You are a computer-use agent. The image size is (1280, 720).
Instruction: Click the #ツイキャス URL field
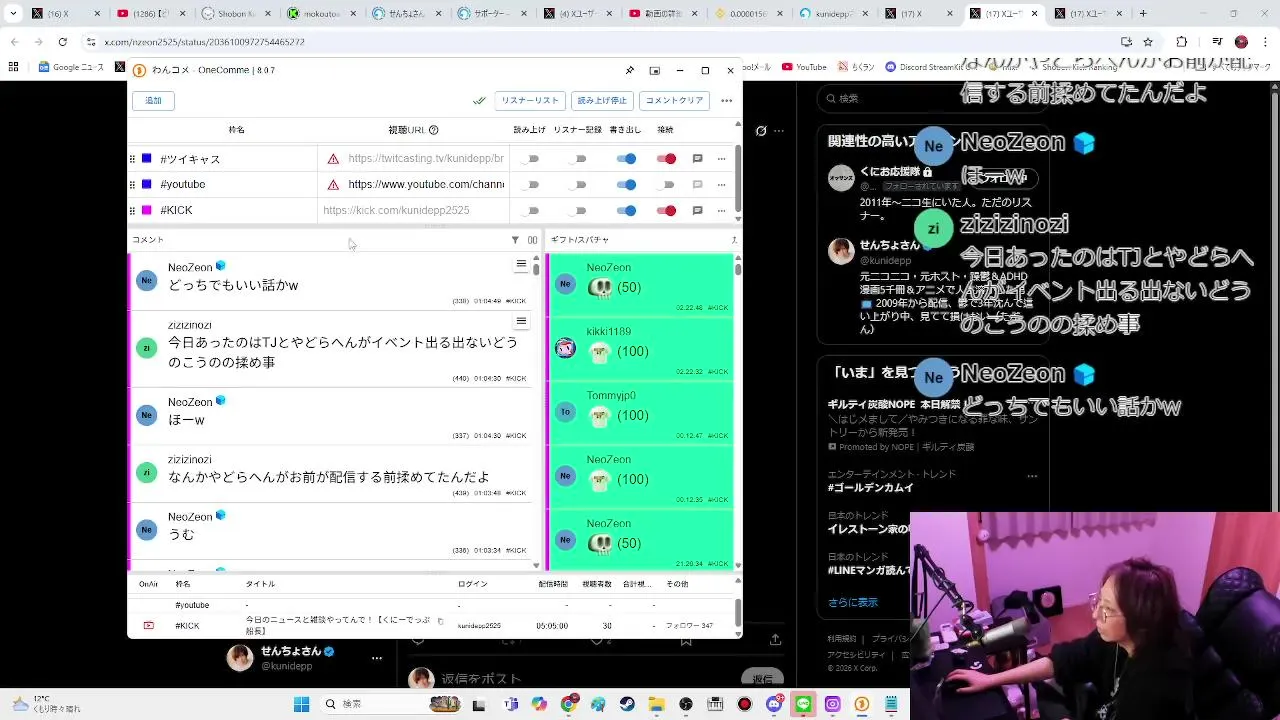[x=426, y=158]
